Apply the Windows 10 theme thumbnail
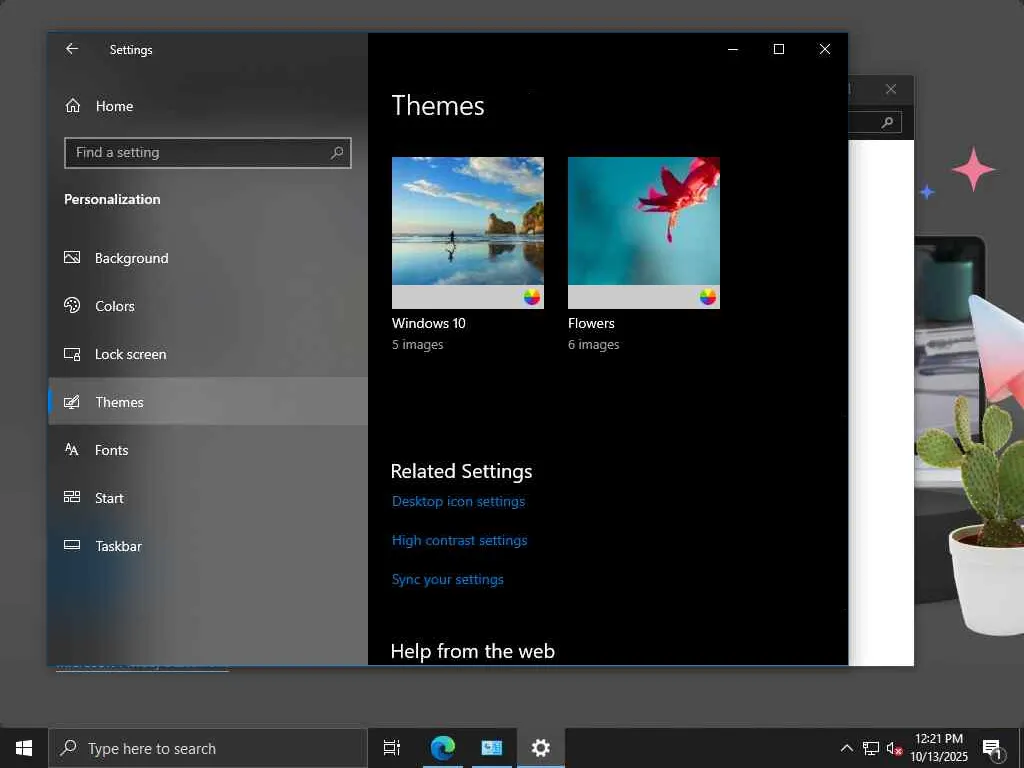The image size is (1024, 768). point(468,232)
